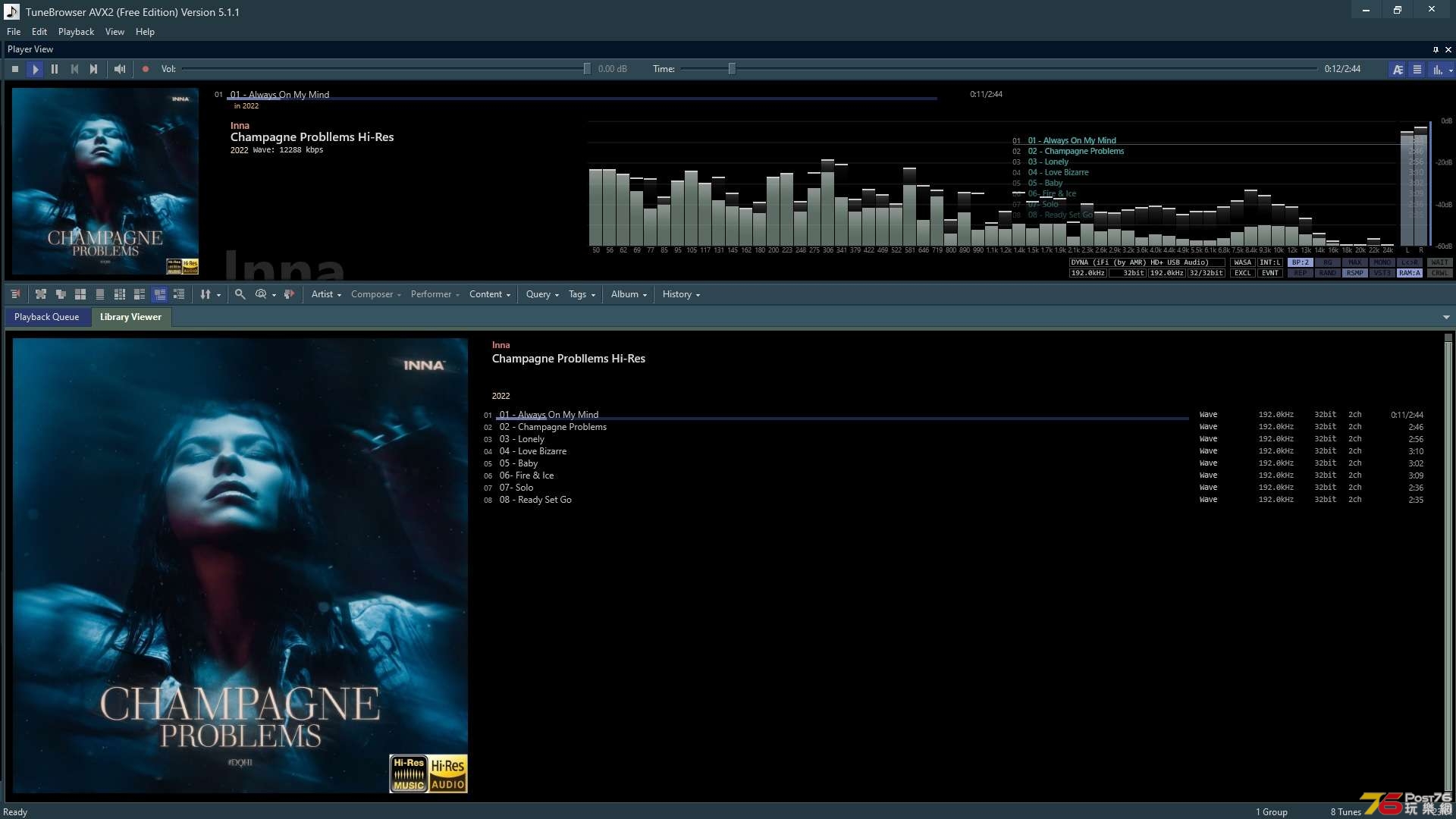Select the single column list view icon
The image size is (1456, 819).
[100, 294]
